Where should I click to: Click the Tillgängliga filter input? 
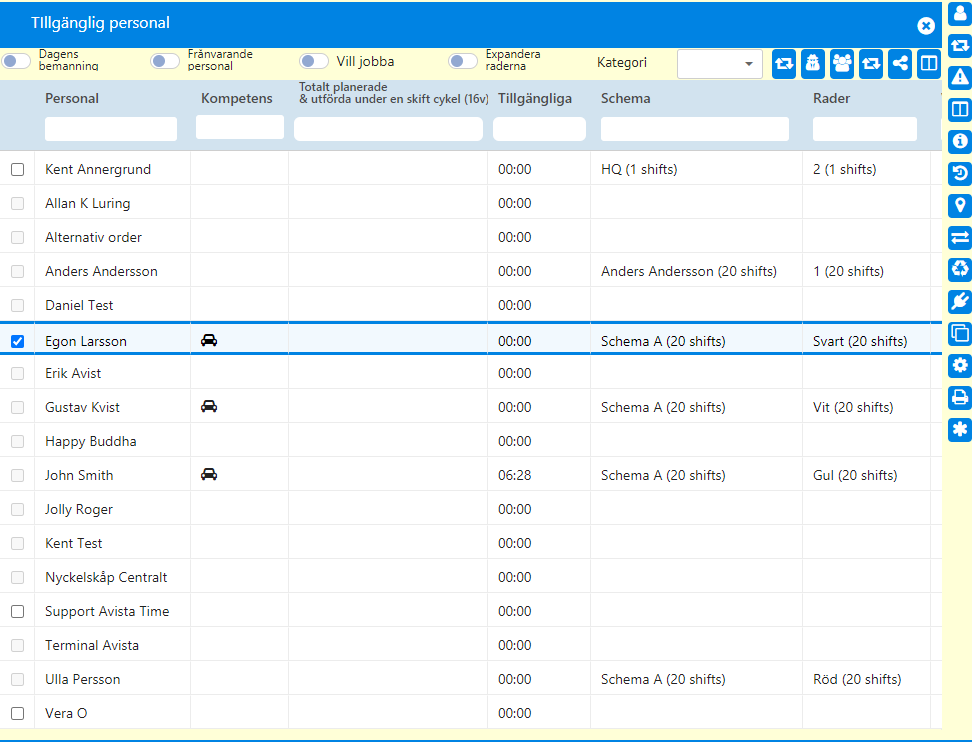tap(539, 128)
